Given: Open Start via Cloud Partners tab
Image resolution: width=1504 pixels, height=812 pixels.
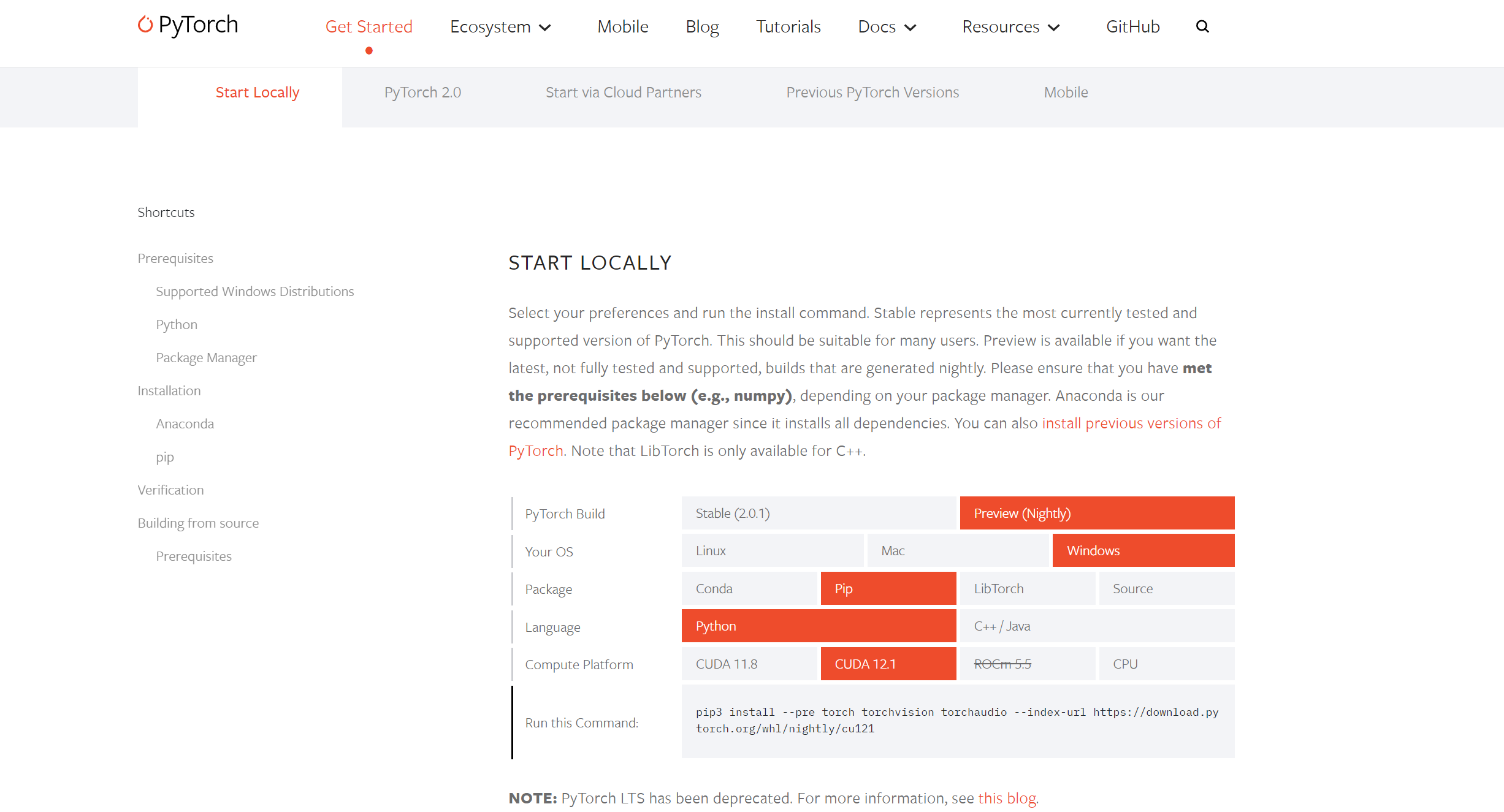Looking at the screenshot, I should coord(624,93).
